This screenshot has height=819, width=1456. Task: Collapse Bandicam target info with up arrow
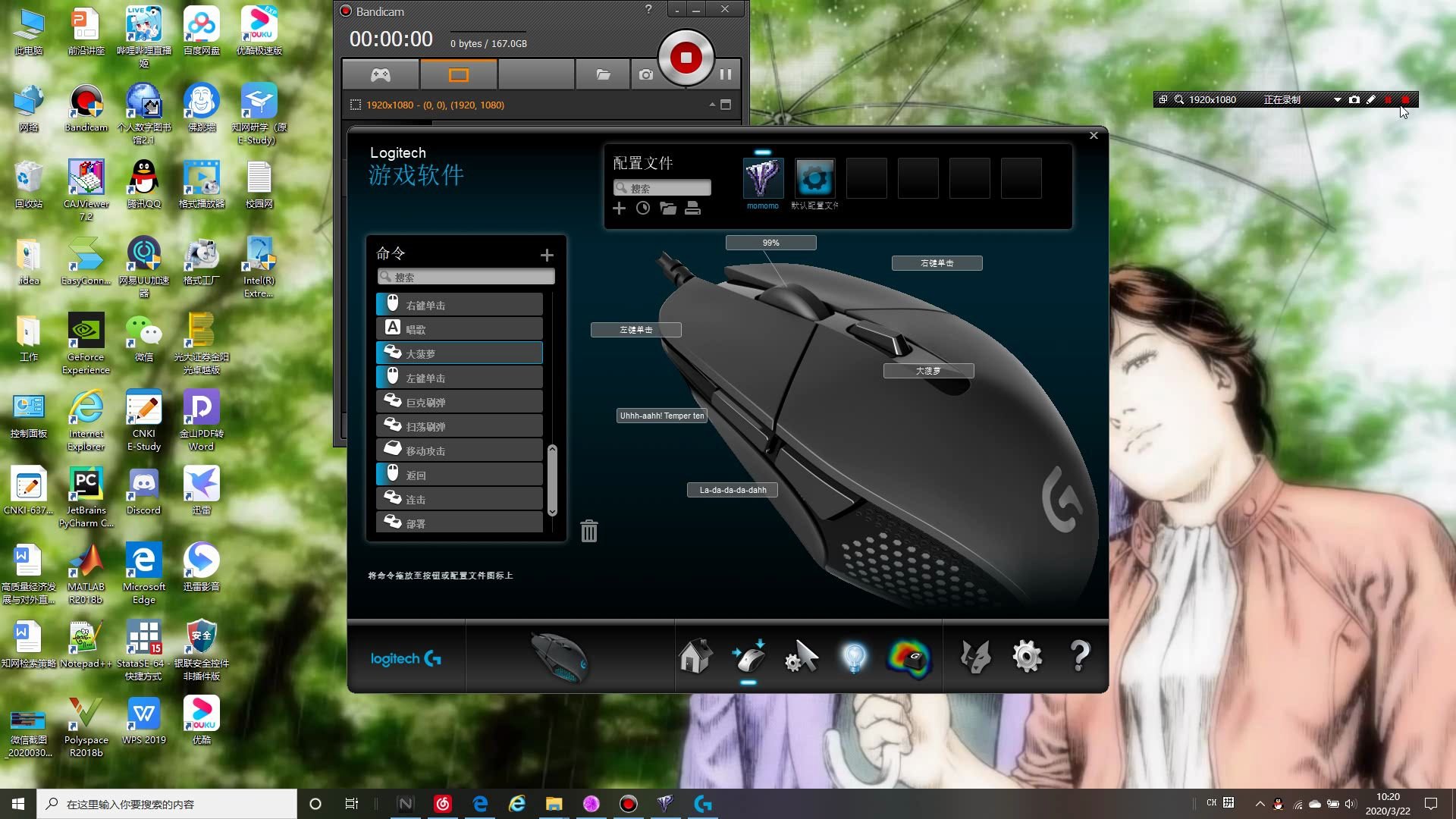pyautogui.click(x=711, y=105)
